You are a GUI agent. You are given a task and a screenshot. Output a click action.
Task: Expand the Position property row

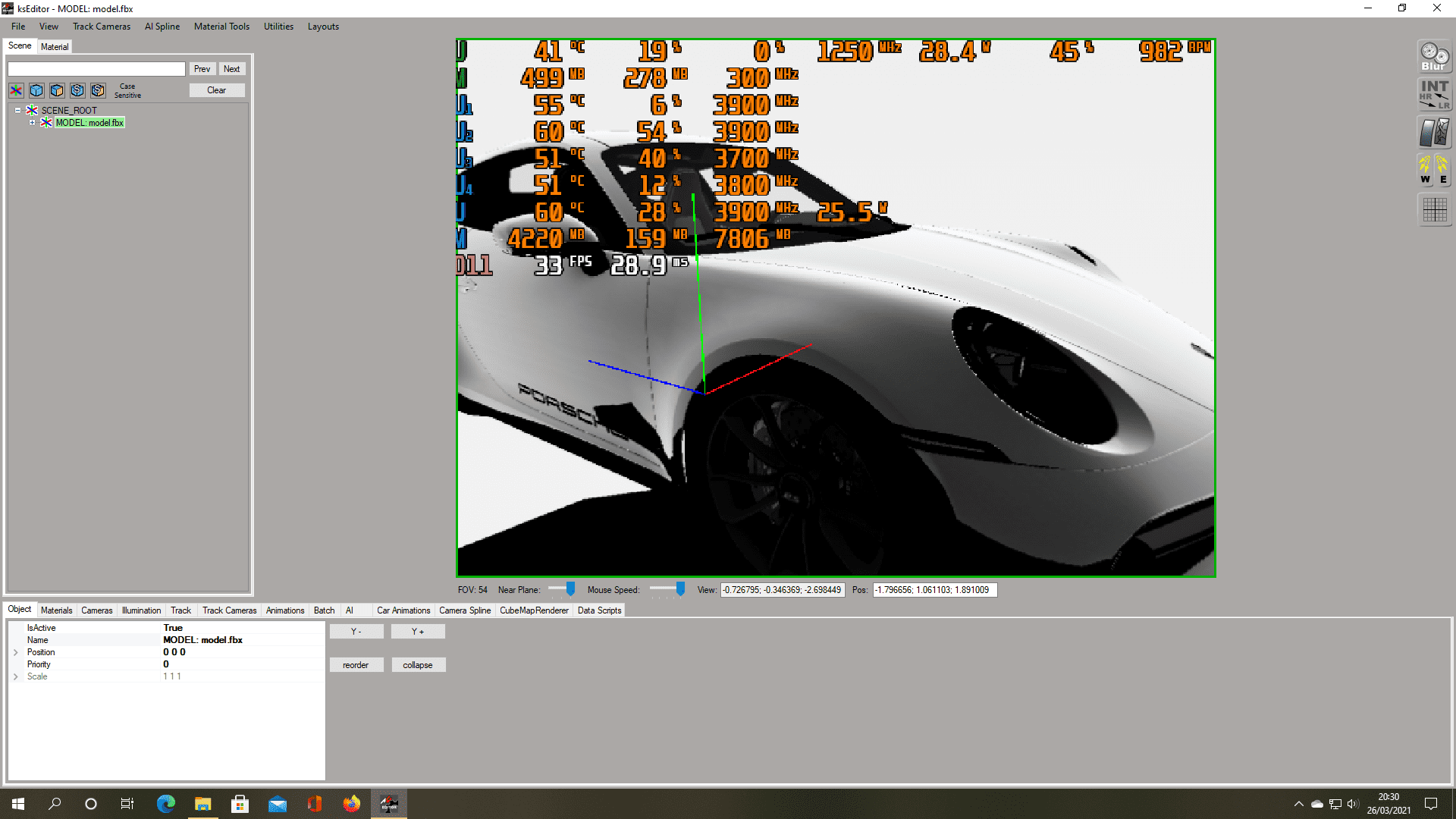tap(15, 652)
